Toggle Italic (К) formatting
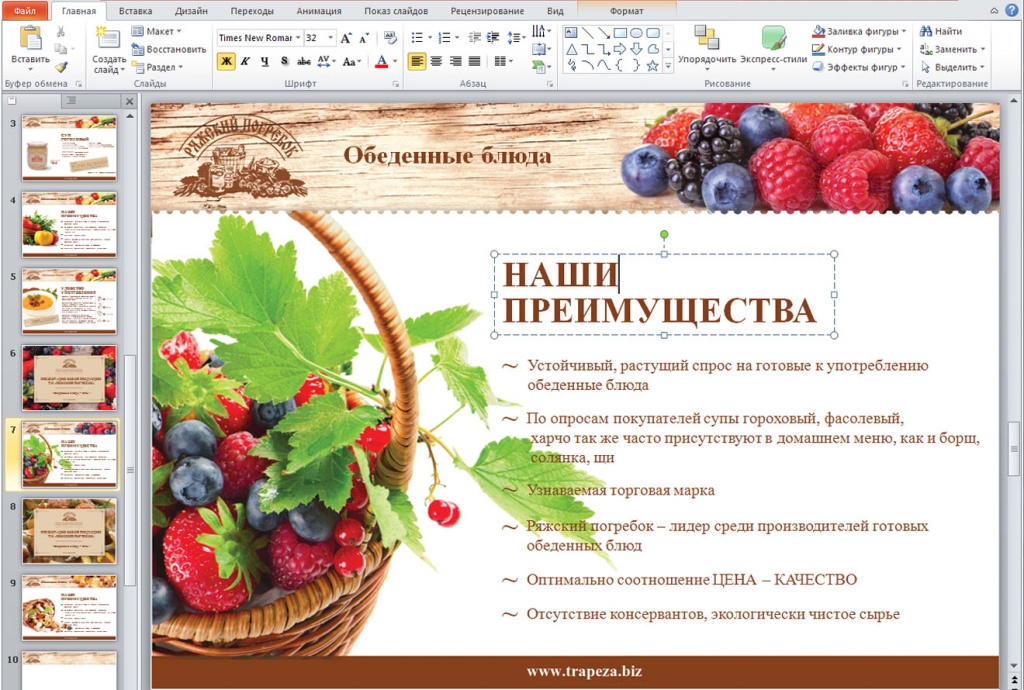Viewport: 1024px width, 690px height. pyautogui.click(x=246, y=61)
